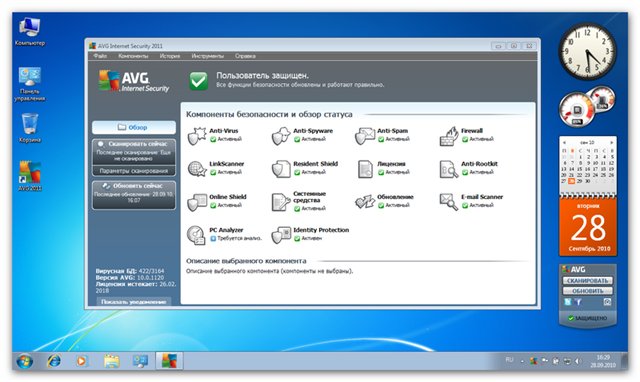
Task: Go to previous month in calendar gadget
Action: pos(564,142)
